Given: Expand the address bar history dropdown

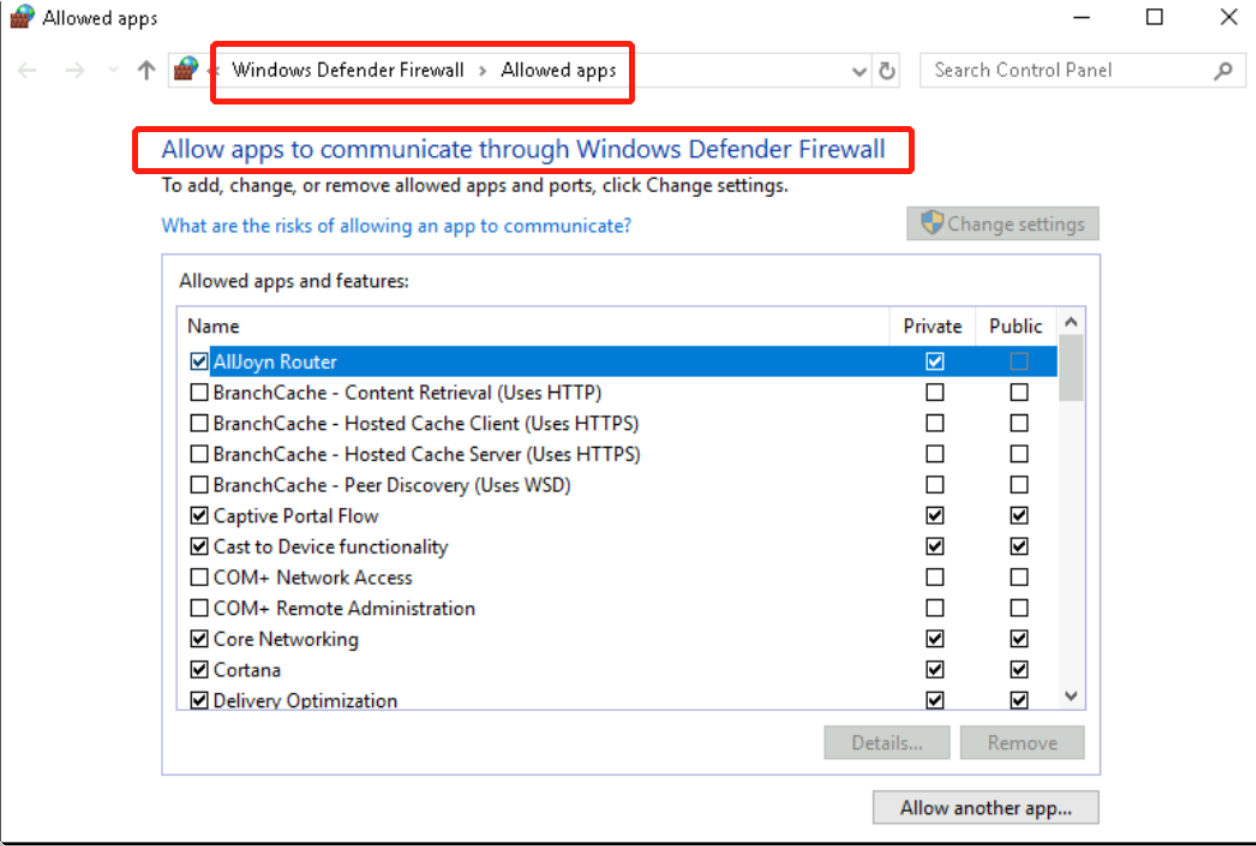Looking at the screenshot, I should click(859, 71).
